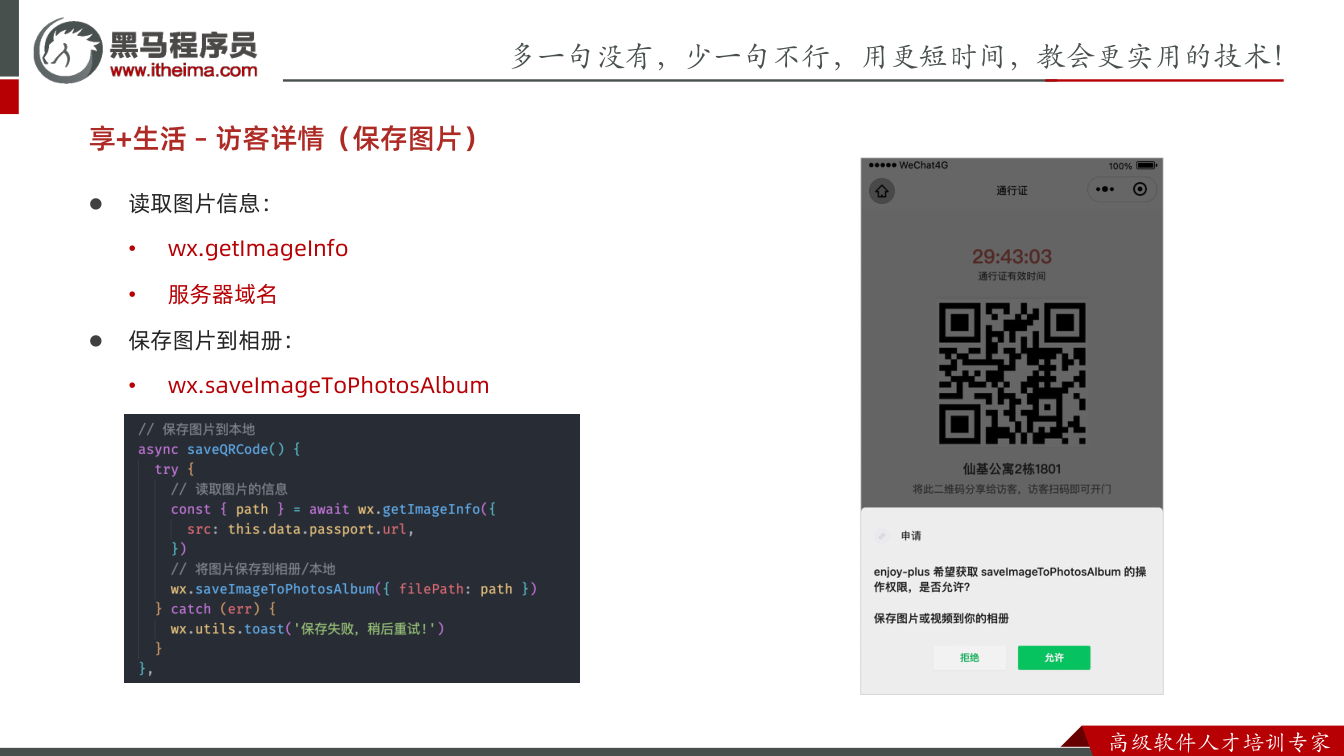Click the 黑马程序员 brand name
The image size is (1344, 756).
(183, 44)
